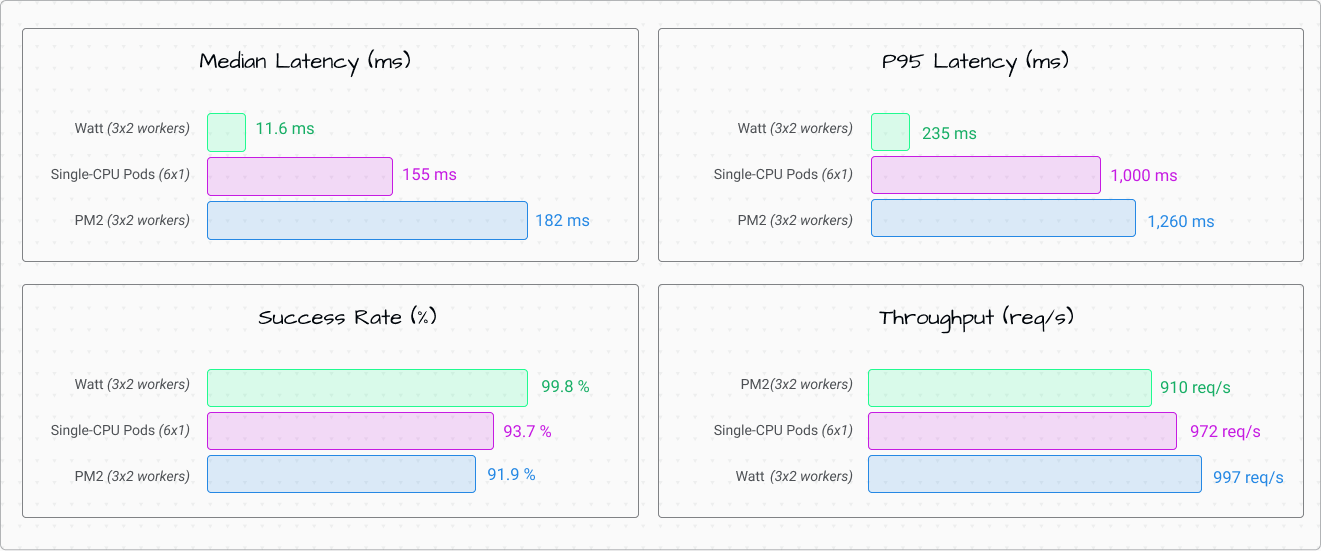Select the purple 93.7 % success bar
1321x551 pixels.
coord(350,431)
